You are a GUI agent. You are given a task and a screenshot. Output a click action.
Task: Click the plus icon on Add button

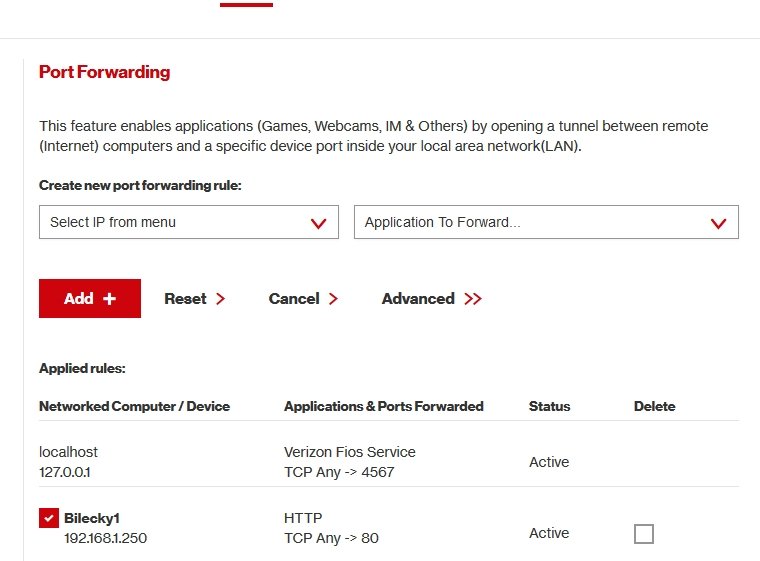[x=109, y=299]
